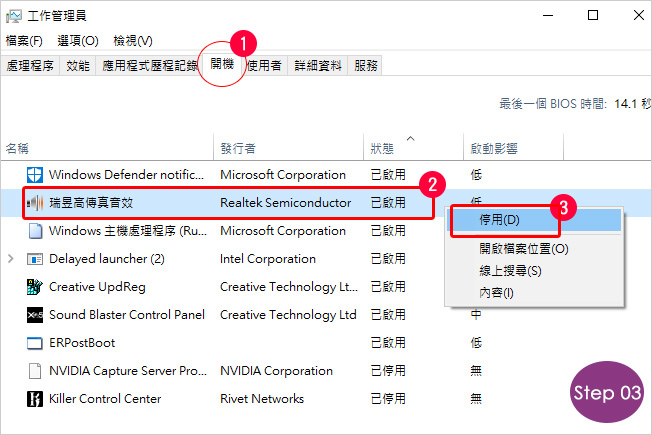Click the NVIDIA Capture Server file icon
652x435 pixels.
pos(35,371)
